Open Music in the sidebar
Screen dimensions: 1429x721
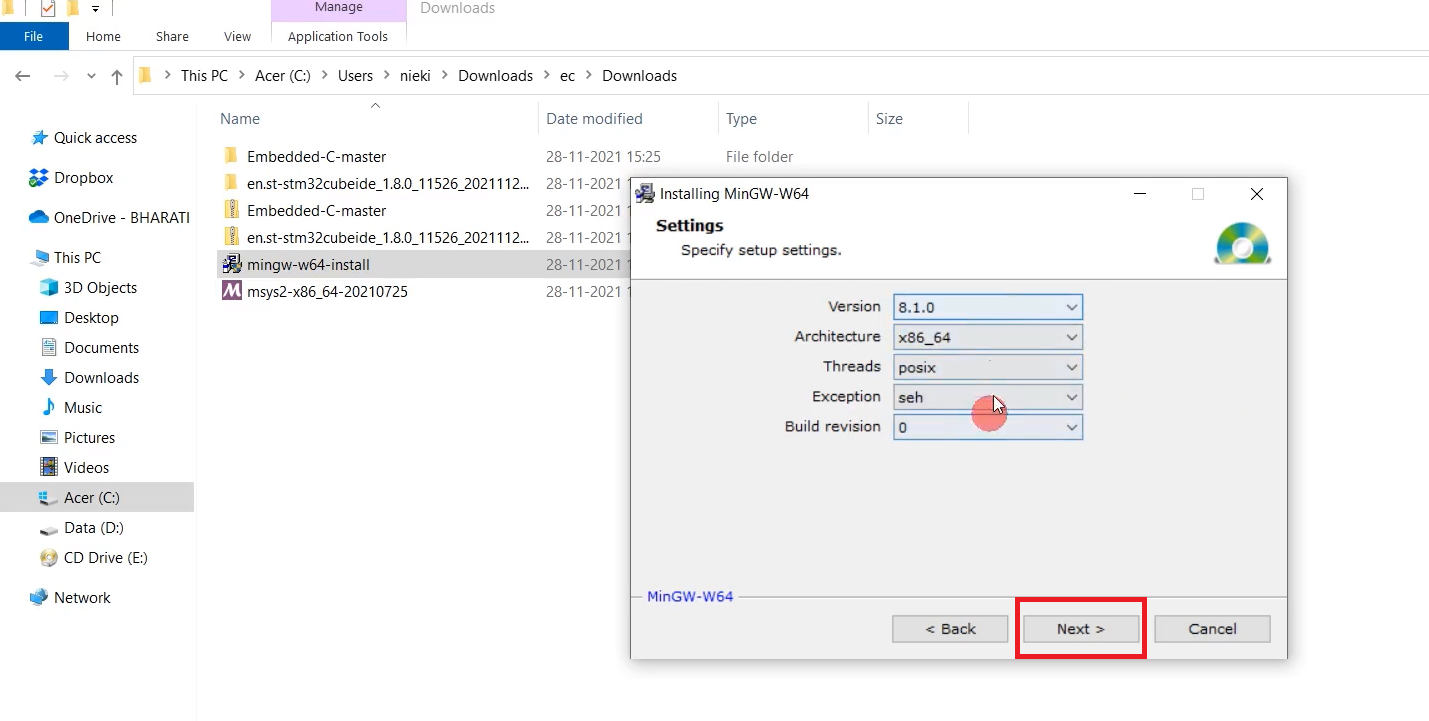click(83, 408)
